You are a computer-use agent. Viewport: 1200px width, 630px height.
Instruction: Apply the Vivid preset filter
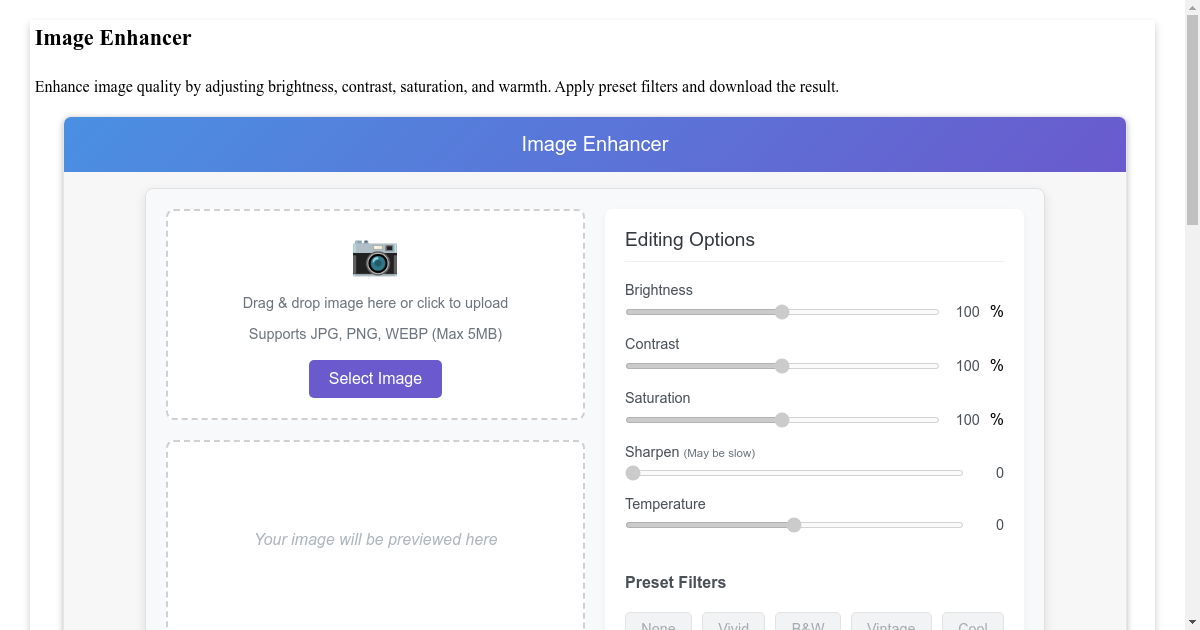[733, 624]
